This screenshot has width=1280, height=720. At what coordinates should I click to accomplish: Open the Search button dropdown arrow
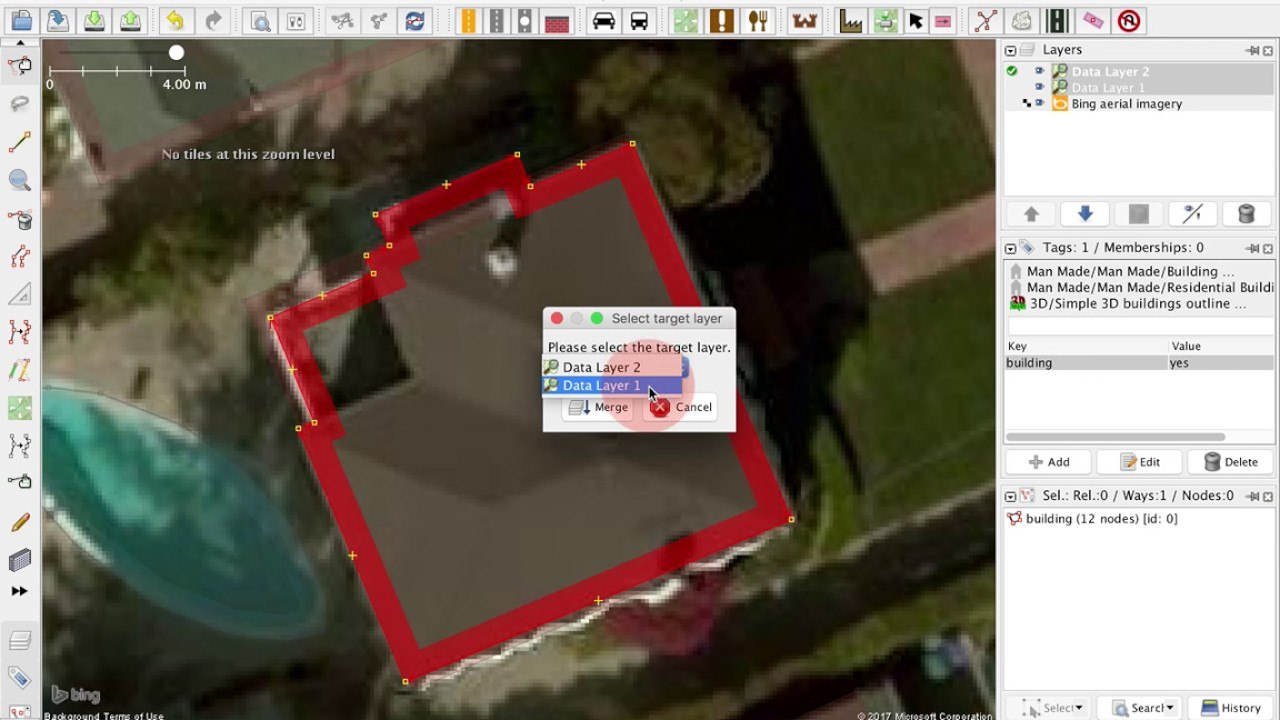point(1168,708)
